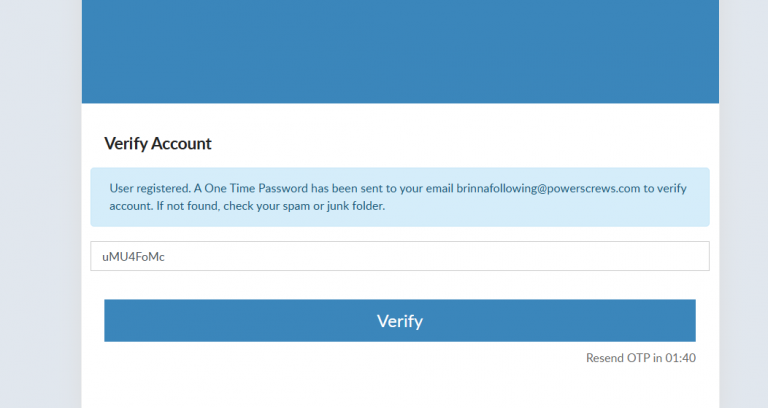768x408 pixels.
Task: Click white card area below Resend OTP
Action: [400, 388]
